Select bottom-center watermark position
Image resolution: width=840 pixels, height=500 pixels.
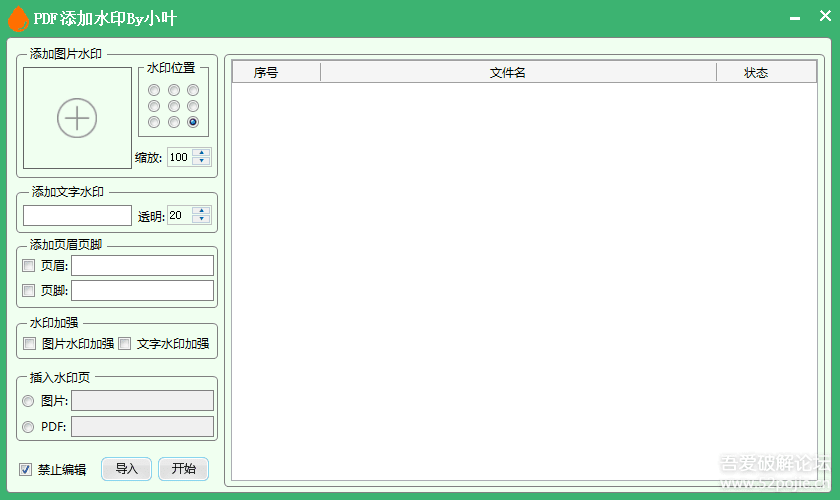174,122
